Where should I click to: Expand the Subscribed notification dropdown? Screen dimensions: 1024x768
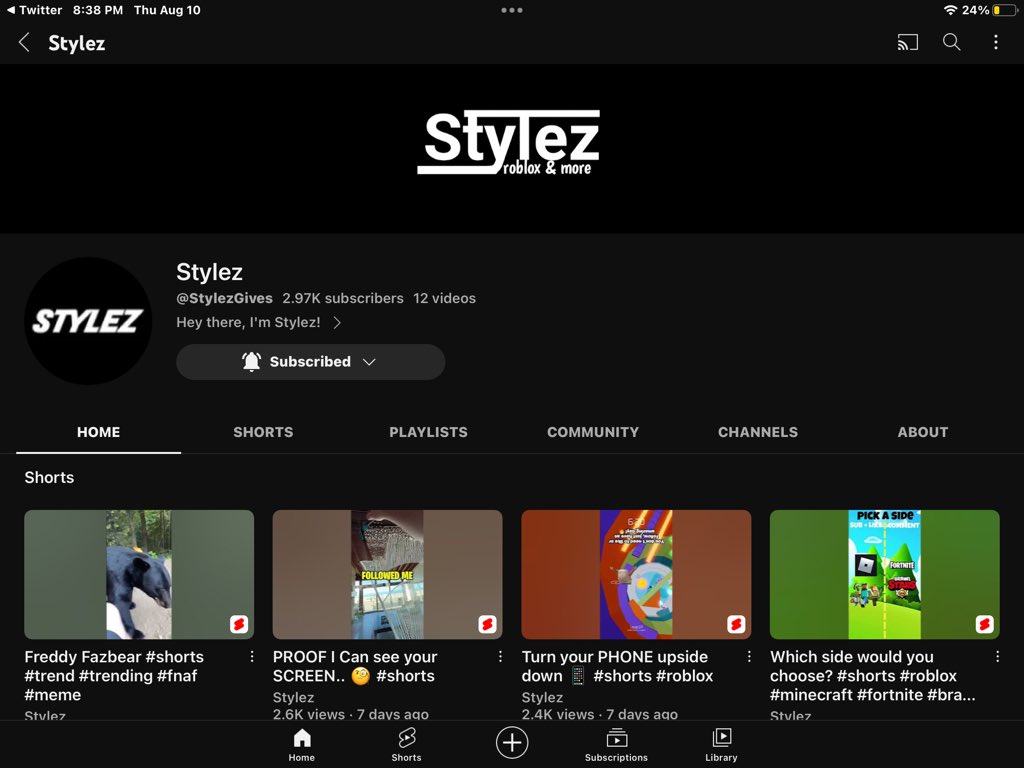[310, 362]
